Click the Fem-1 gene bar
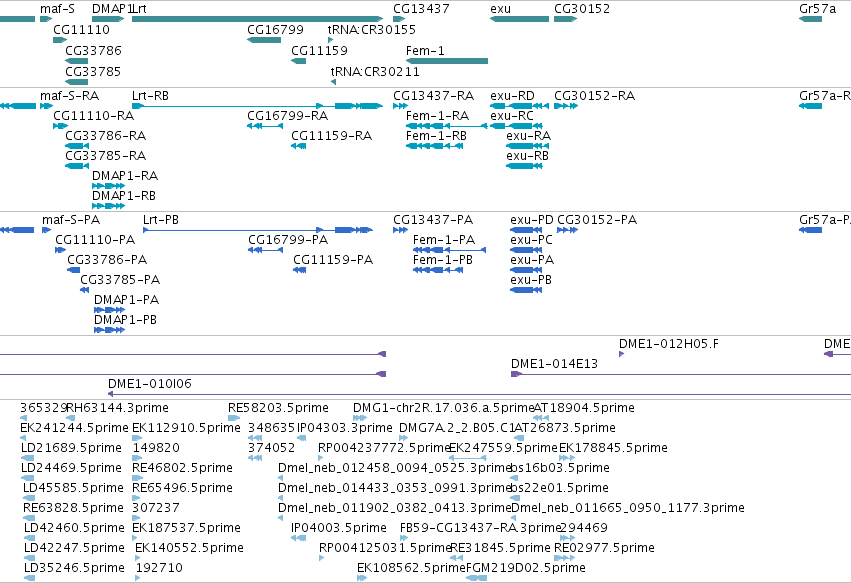 (x=447, y=61)
